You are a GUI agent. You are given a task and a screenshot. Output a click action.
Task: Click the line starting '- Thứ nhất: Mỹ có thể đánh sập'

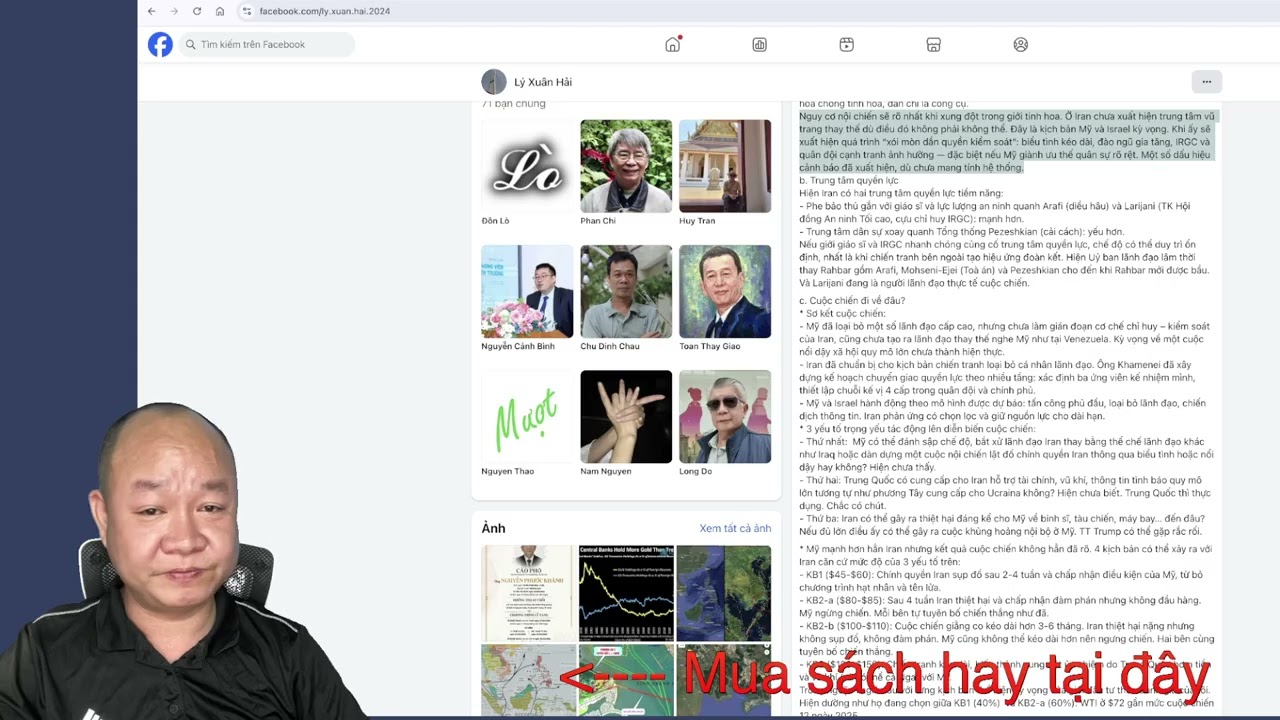pyautogui.click(x=1005, y=454)
